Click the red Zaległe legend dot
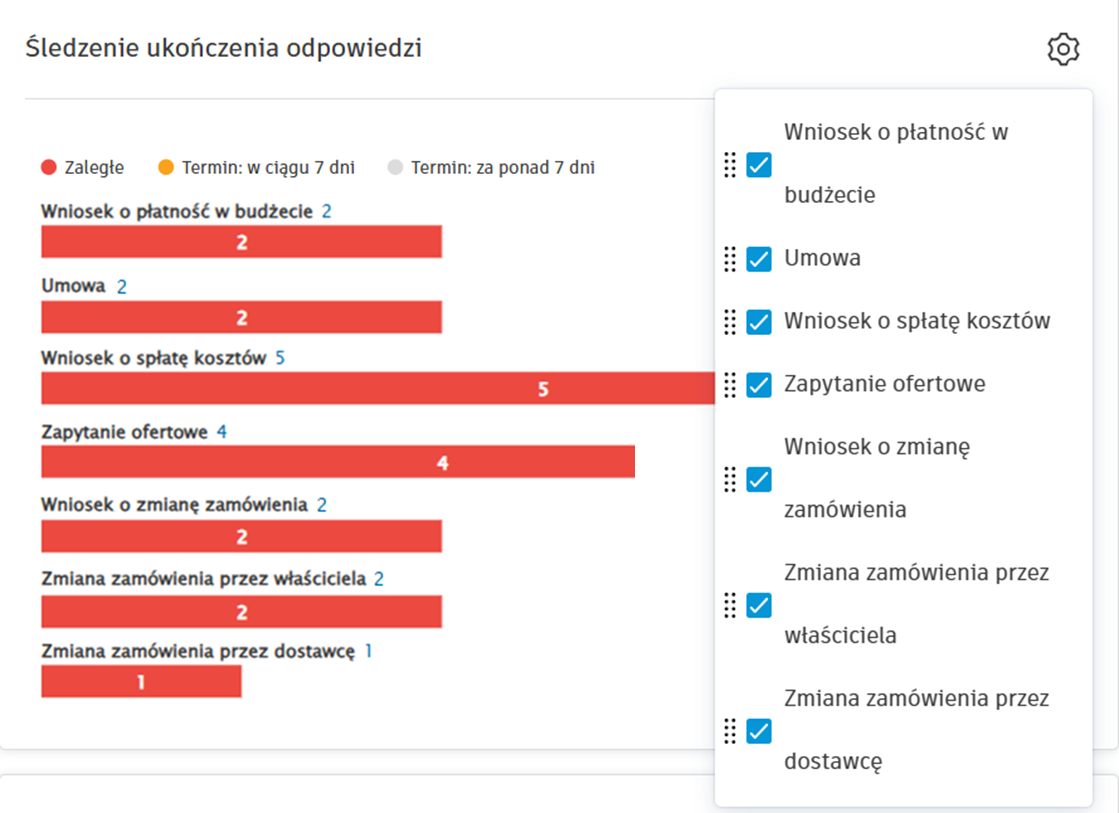 point(48,168)
